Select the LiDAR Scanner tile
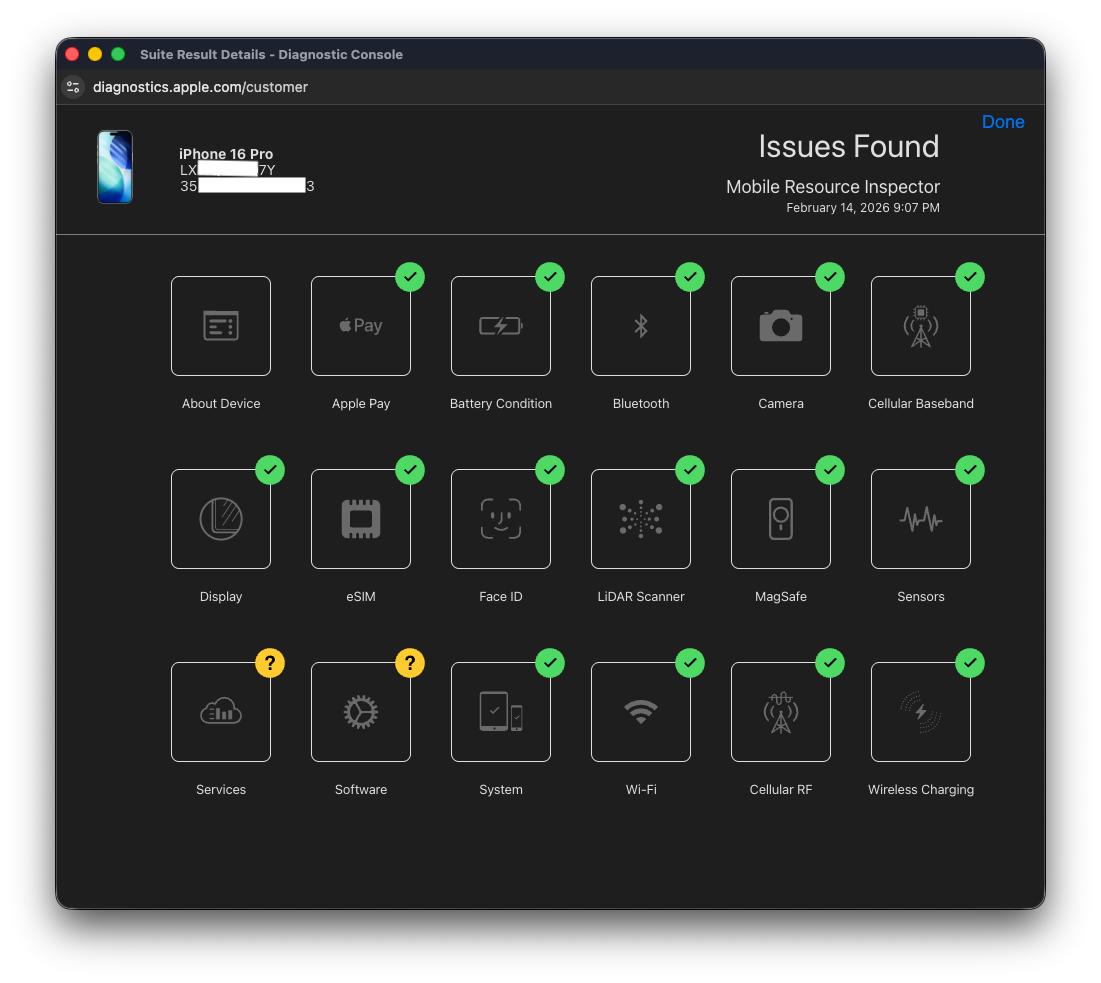The height and width of the screenshot is (983, 1101). pos(641,519)
